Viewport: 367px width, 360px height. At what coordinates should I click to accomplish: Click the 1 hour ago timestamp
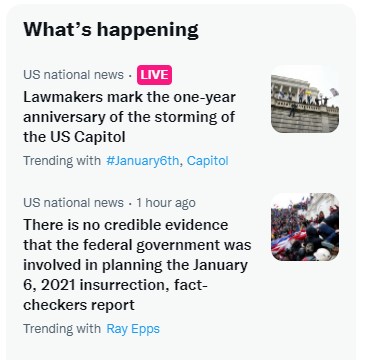(x=166, y=203)
